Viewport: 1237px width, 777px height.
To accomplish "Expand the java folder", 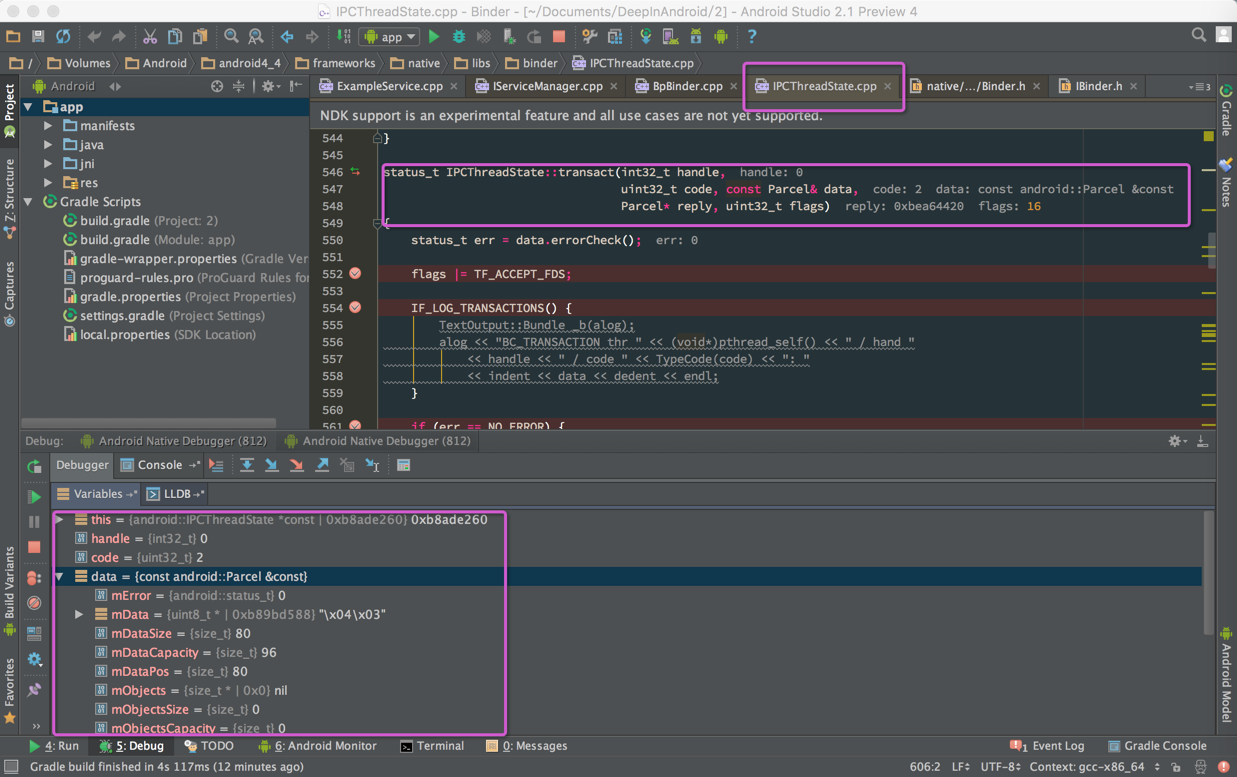I will 48,145.
